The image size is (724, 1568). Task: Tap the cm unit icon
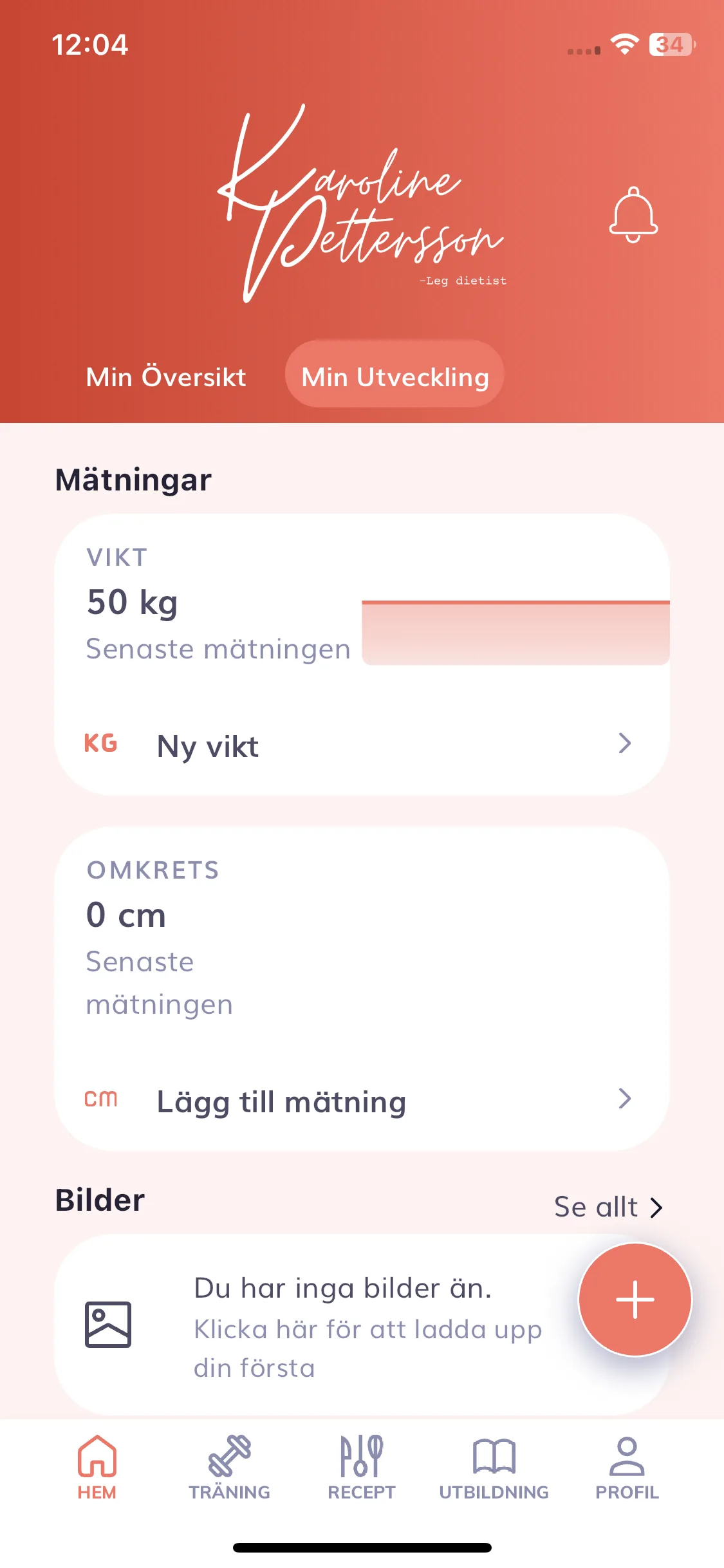pyautogui.click(x=100, y=1099)
